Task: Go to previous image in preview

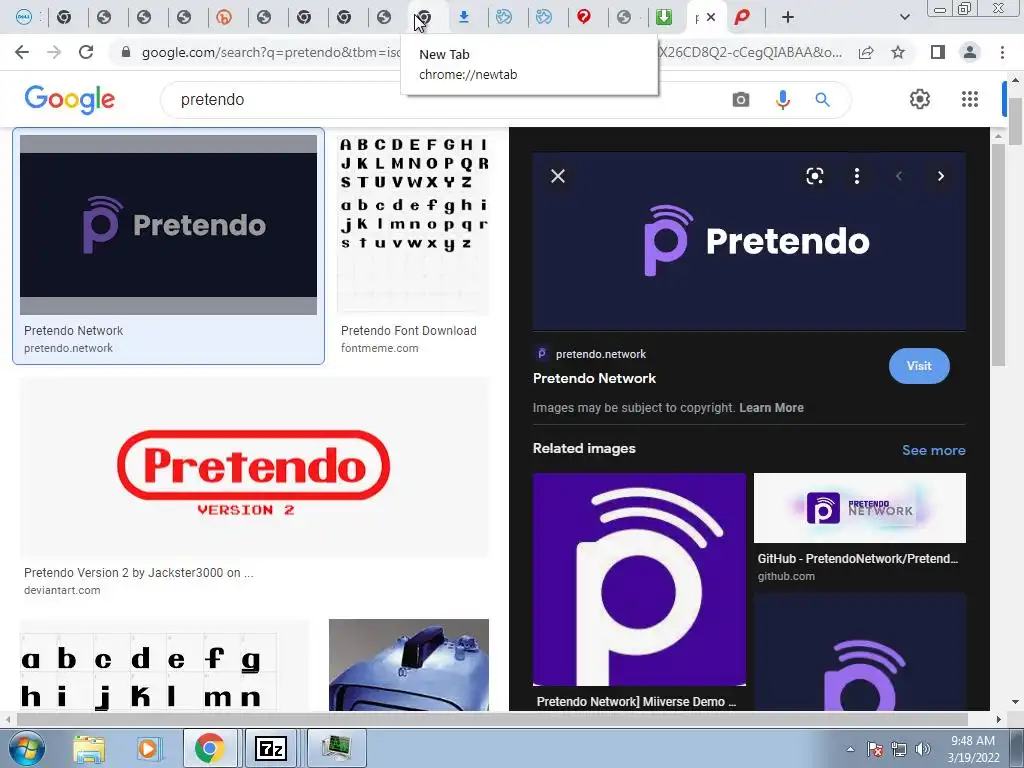Action: tap(899, 176)
